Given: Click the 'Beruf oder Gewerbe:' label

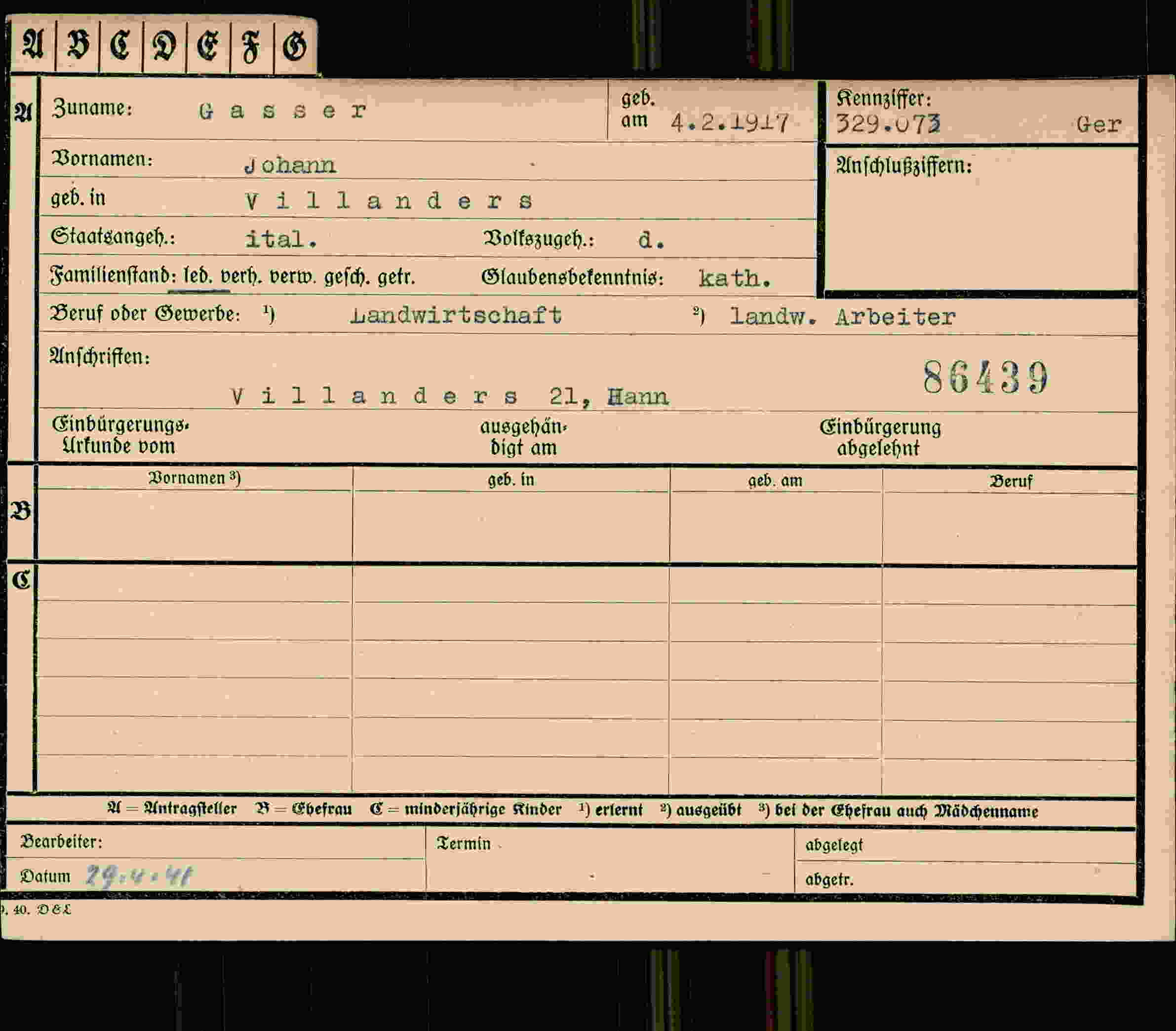Looking at the screenshot, I should 145,314.
